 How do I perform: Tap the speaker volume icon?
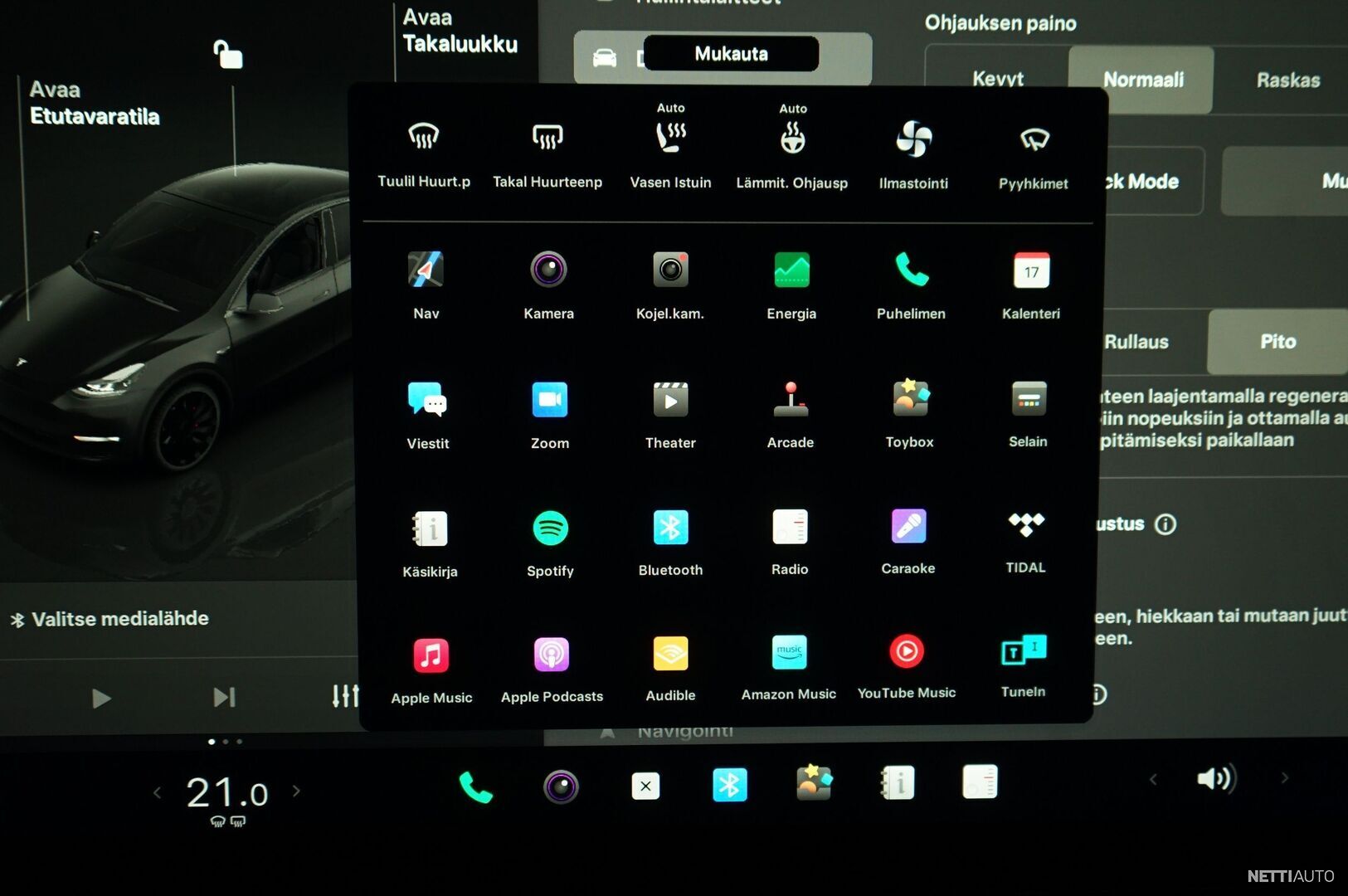click(x=1216, y=778)
